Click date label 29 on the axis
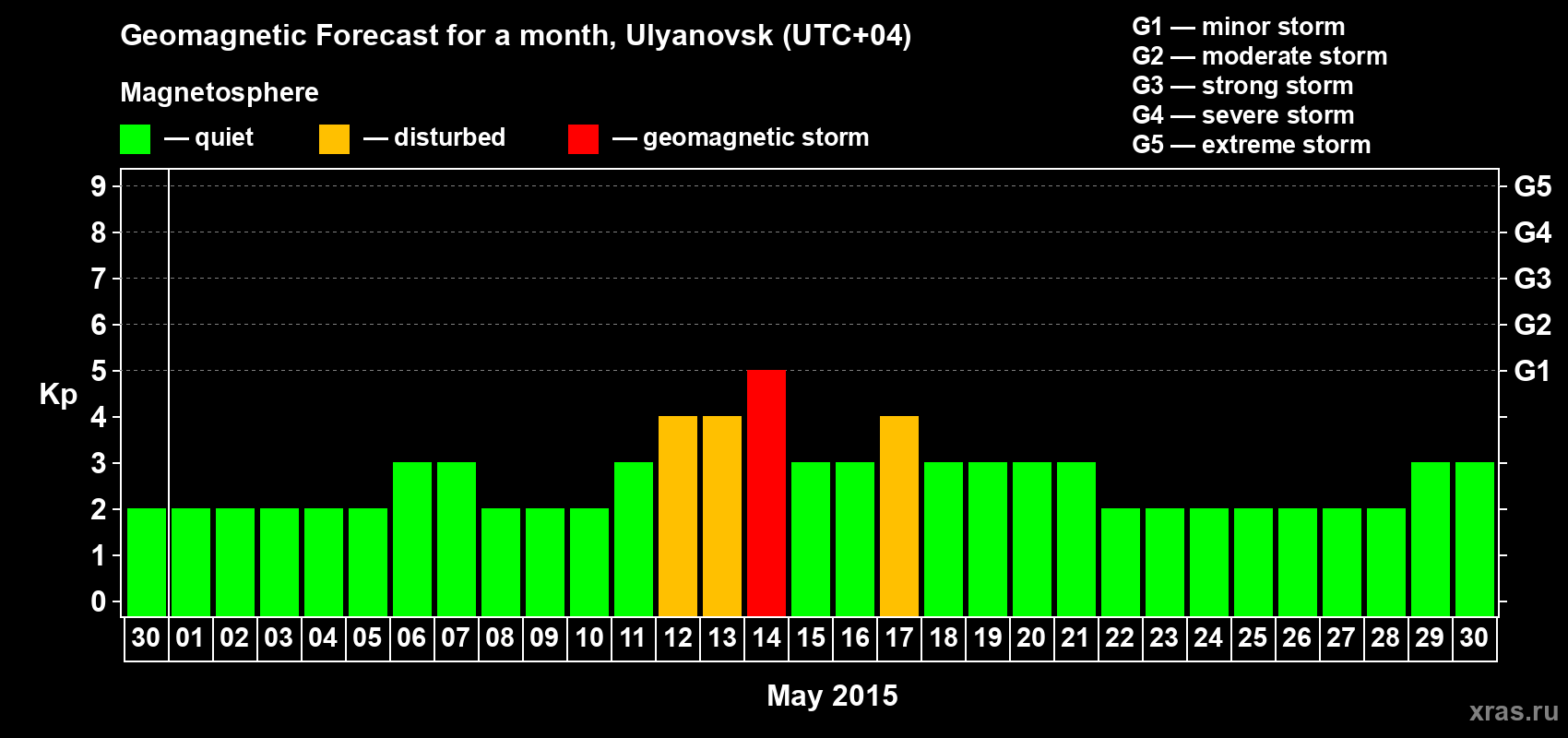Screen dimensions: 1568x738 pos(1430,637)
